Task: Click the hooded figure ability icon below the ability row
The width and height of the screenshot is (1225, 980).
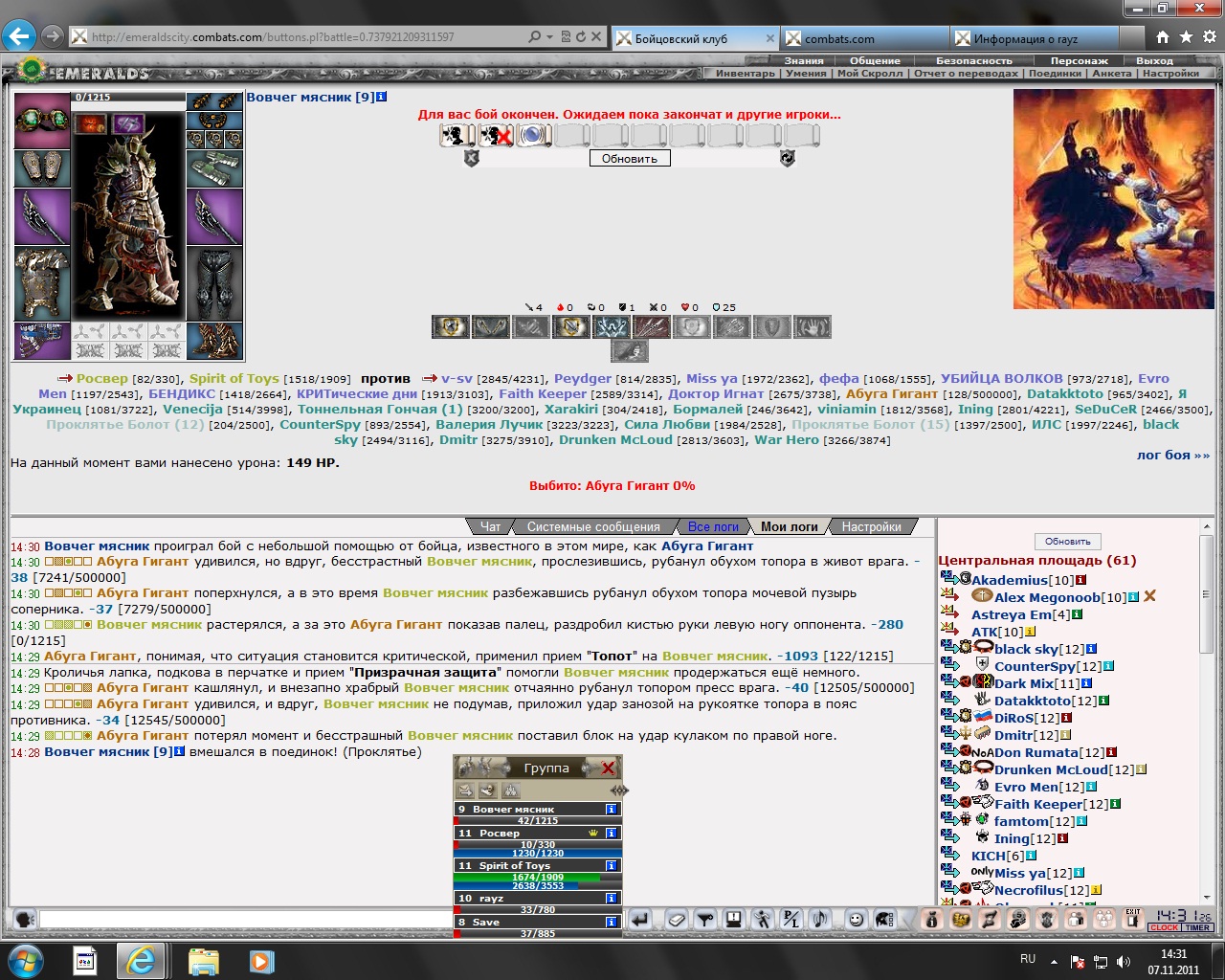Action: (x=629, y=351)
